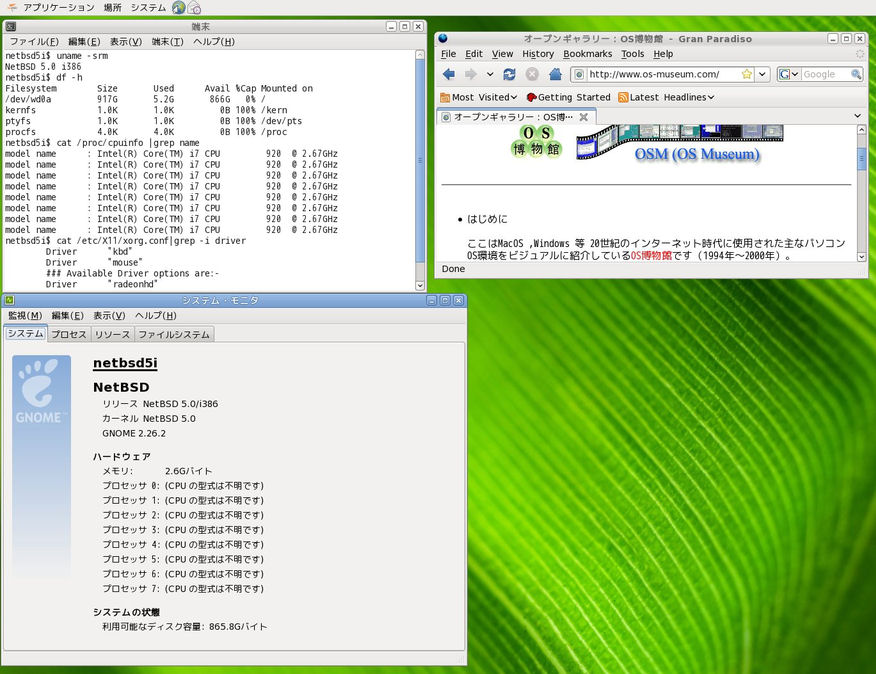Click the GNOME 2.26.2 version text

134,433
